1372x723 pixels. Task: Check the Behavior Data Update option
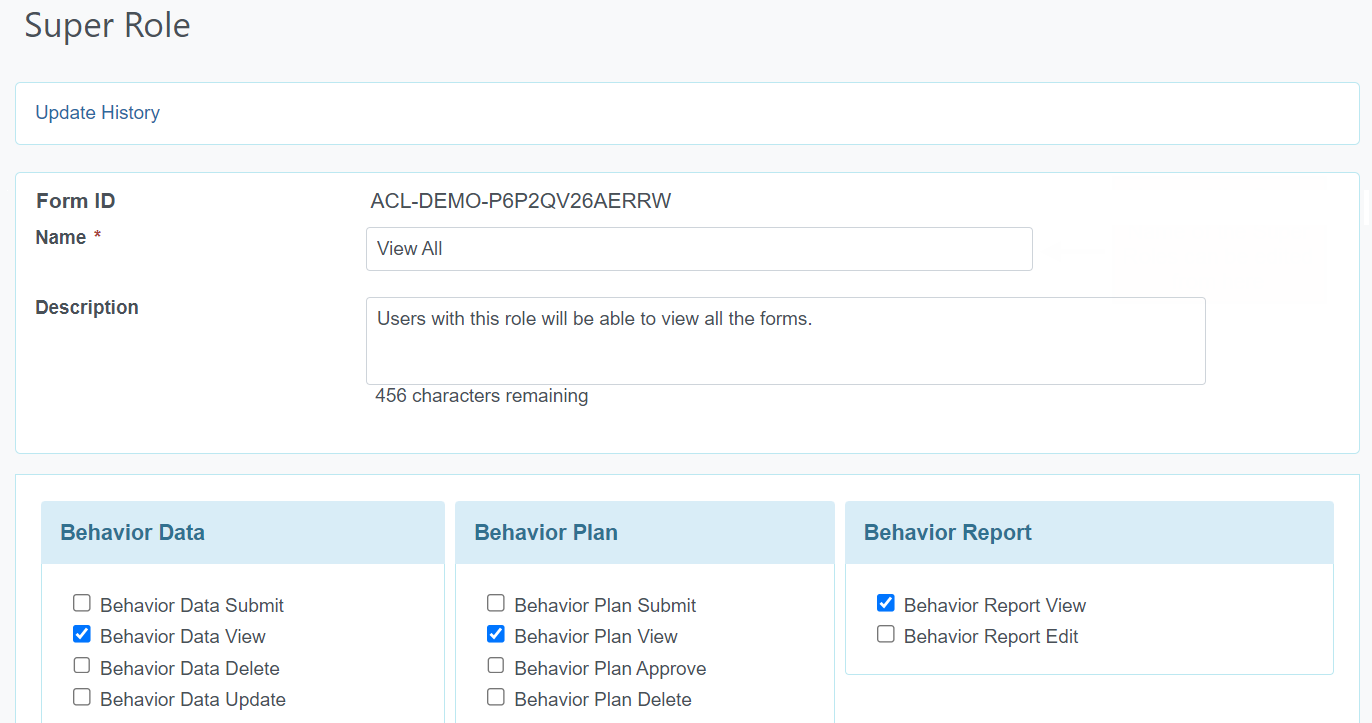(x=82, y=697)
